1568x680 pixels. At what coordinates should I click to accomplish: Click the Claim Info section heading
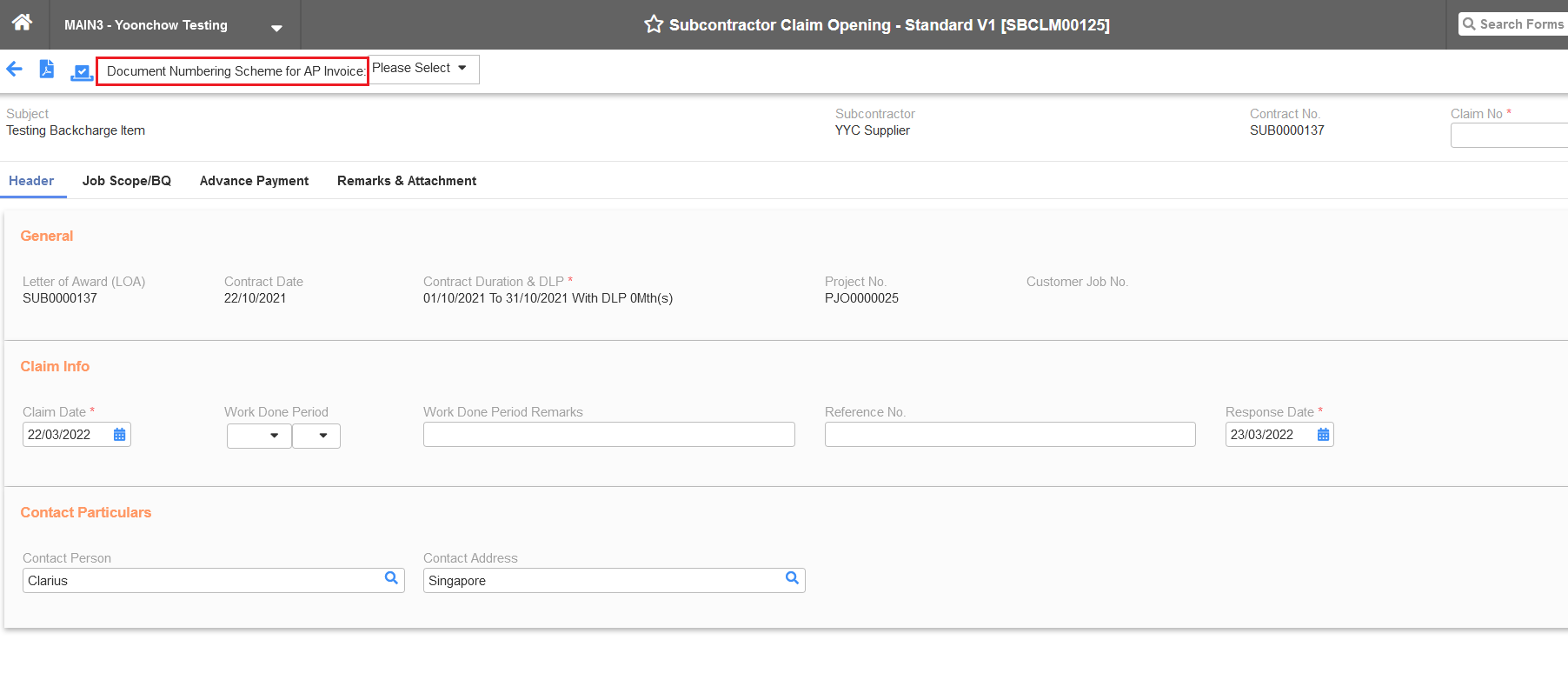55,367
